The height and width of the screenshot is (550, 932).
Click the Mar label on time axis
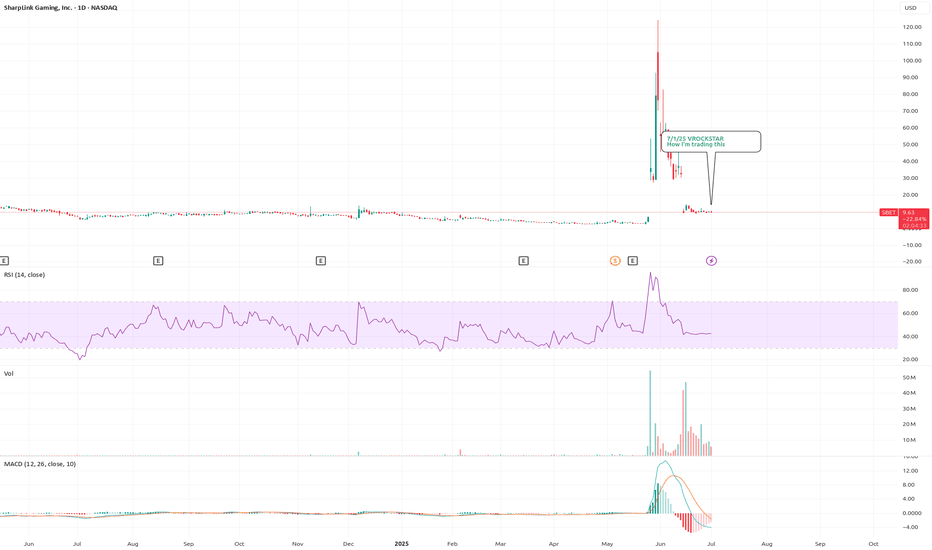coord(500,543)
